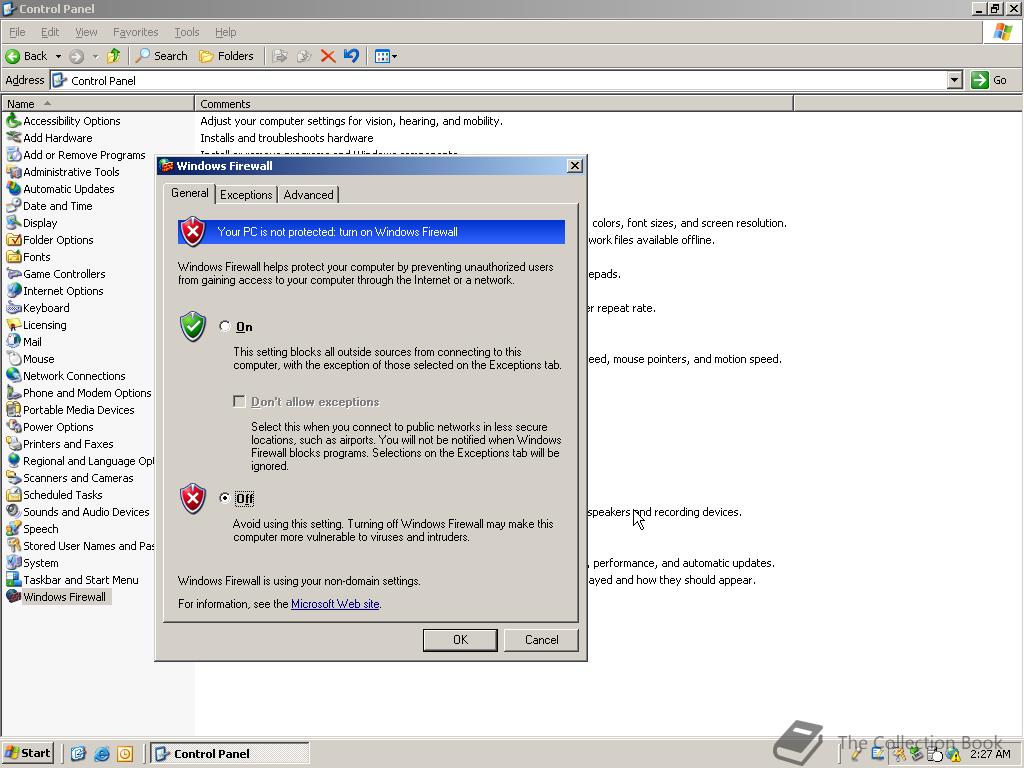Select the Licensing icon
The width and height of the screenshot is (1024, 768).
point(13,325)
